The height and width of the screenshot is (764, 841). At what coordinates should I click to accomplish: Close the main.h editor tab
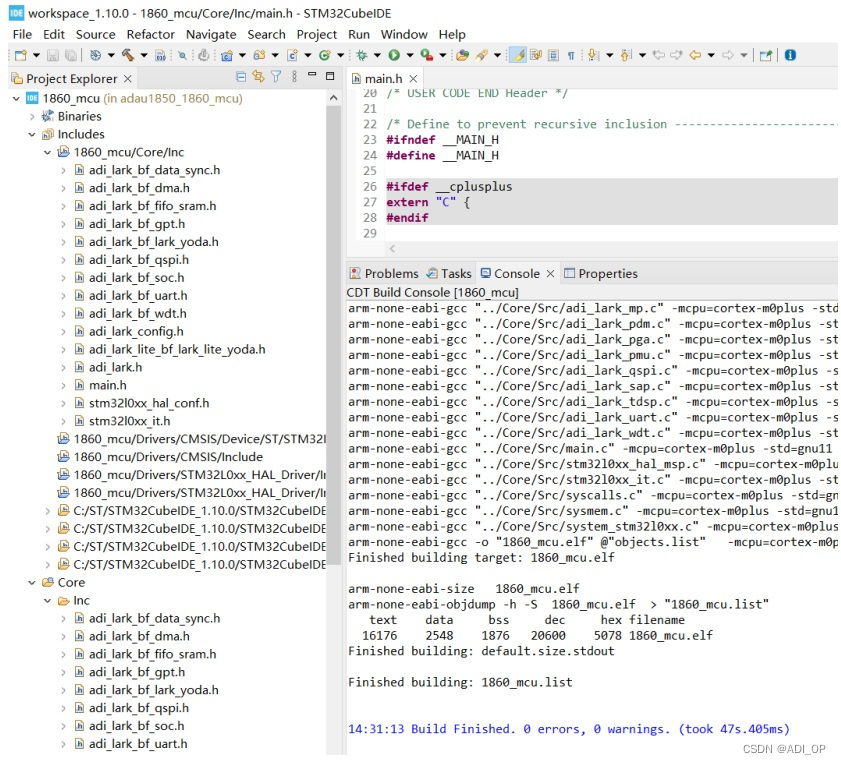(413, 79)
